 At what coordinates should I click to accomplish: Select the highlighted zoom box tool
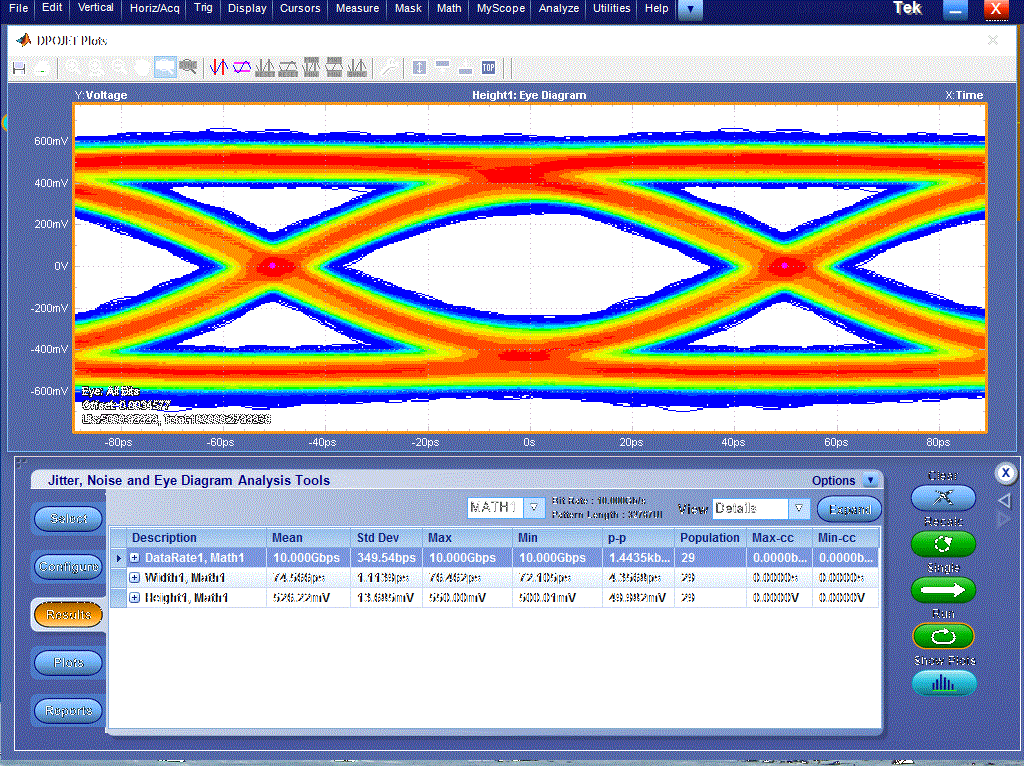tap(165, 67)
